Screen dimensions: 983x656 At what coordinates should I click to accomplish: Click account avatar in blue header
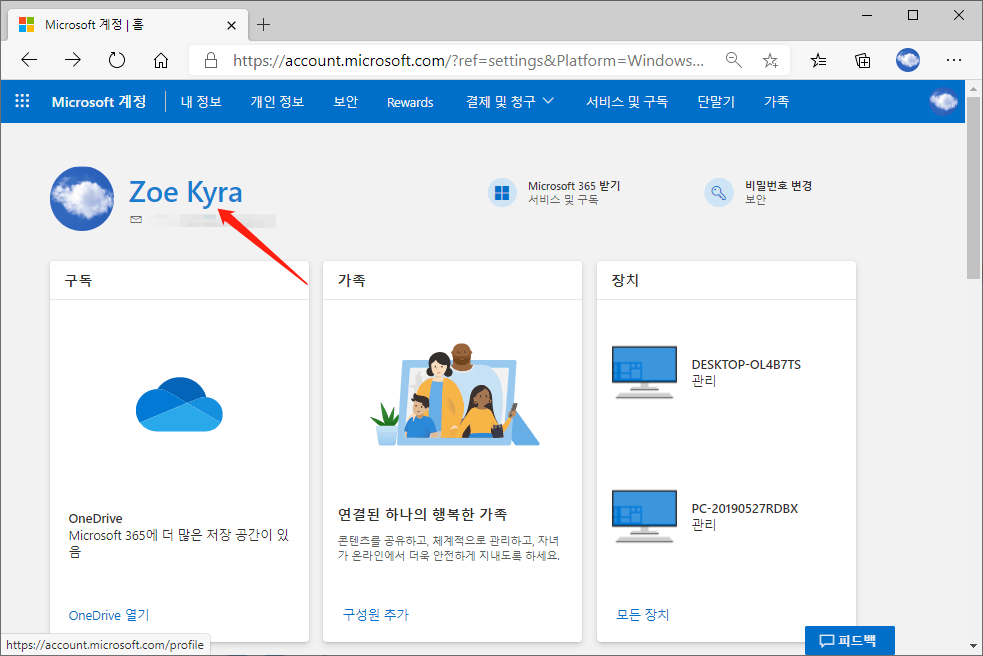coord(944,101)
